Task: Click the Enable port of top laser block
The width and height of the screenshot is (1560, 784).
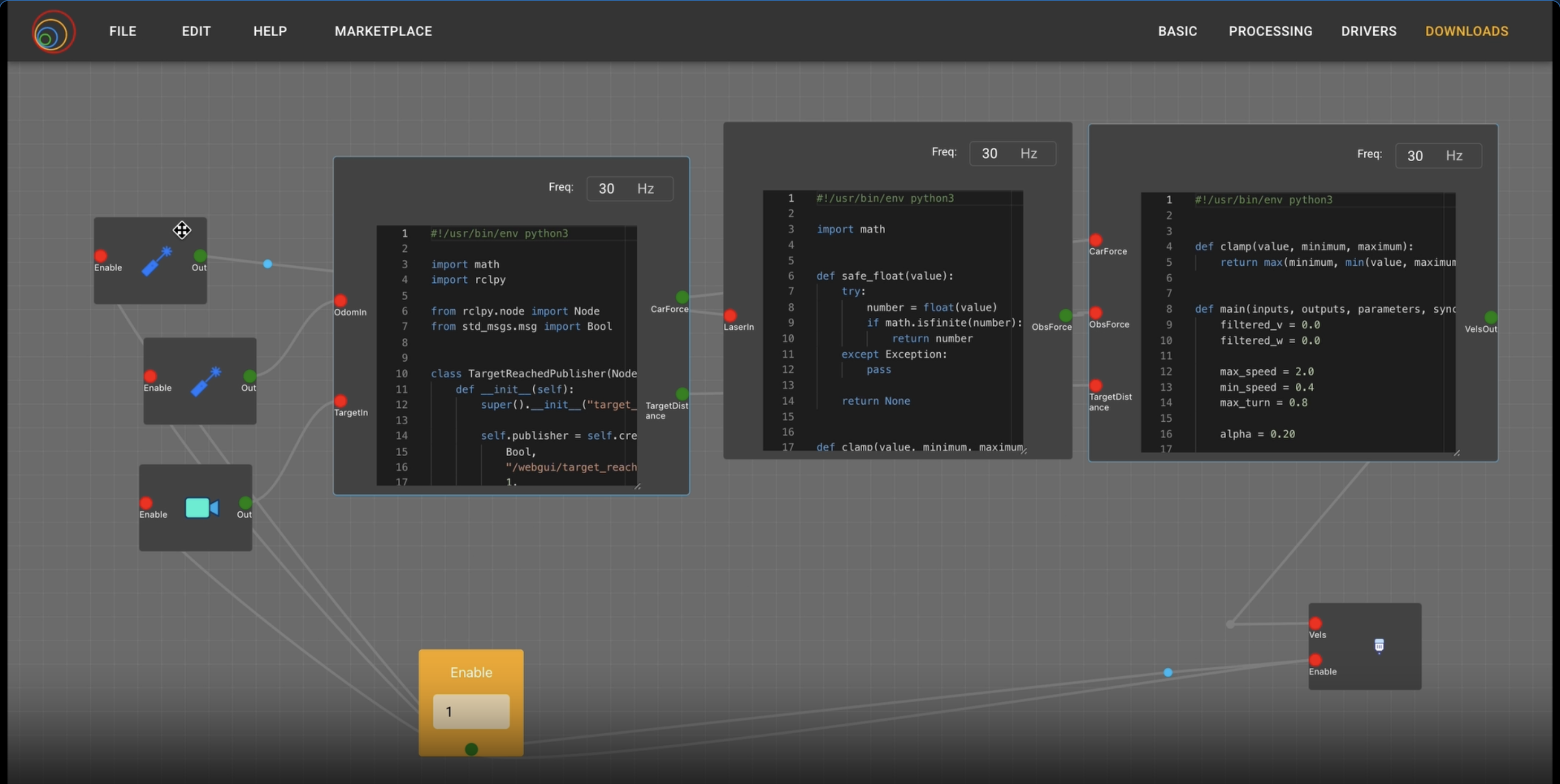Action: (100, 256)
